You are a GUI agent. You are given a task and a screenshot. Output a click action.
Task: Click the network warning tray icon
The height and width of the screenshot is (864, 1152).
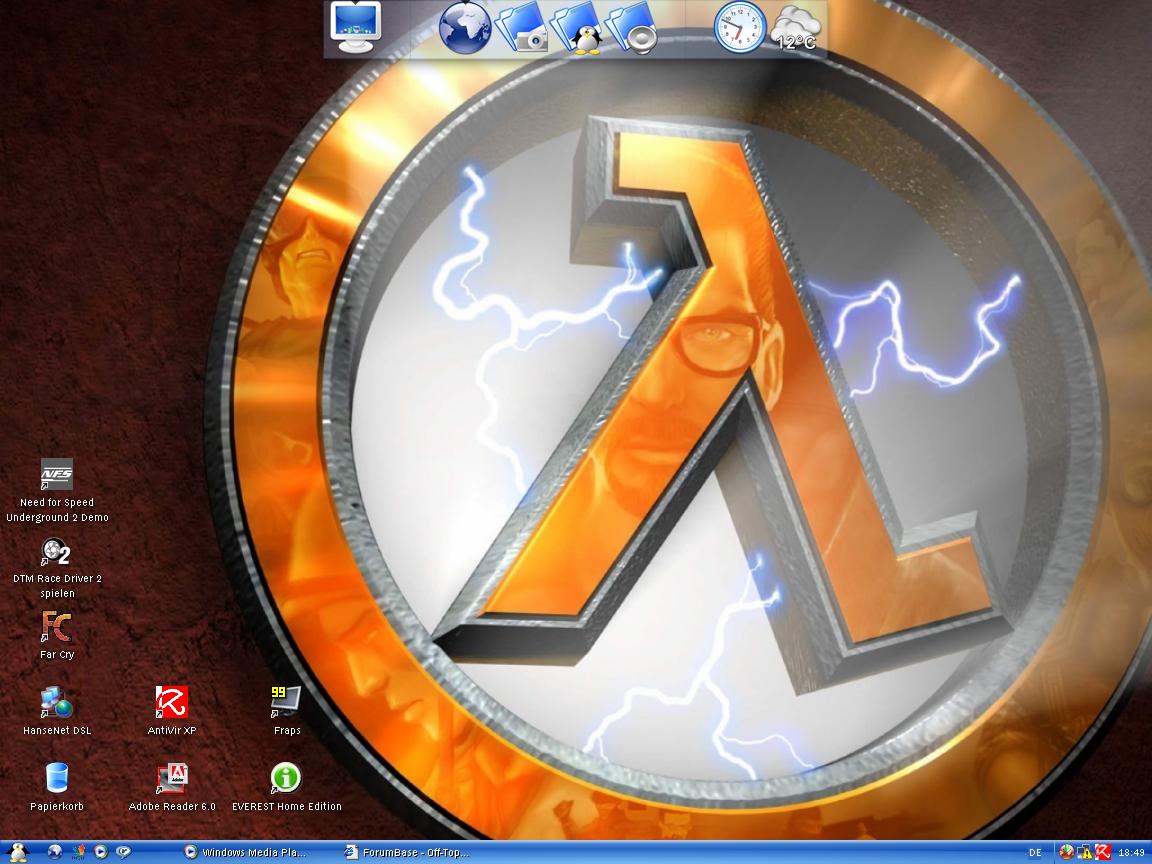[x=1084, y=852]
